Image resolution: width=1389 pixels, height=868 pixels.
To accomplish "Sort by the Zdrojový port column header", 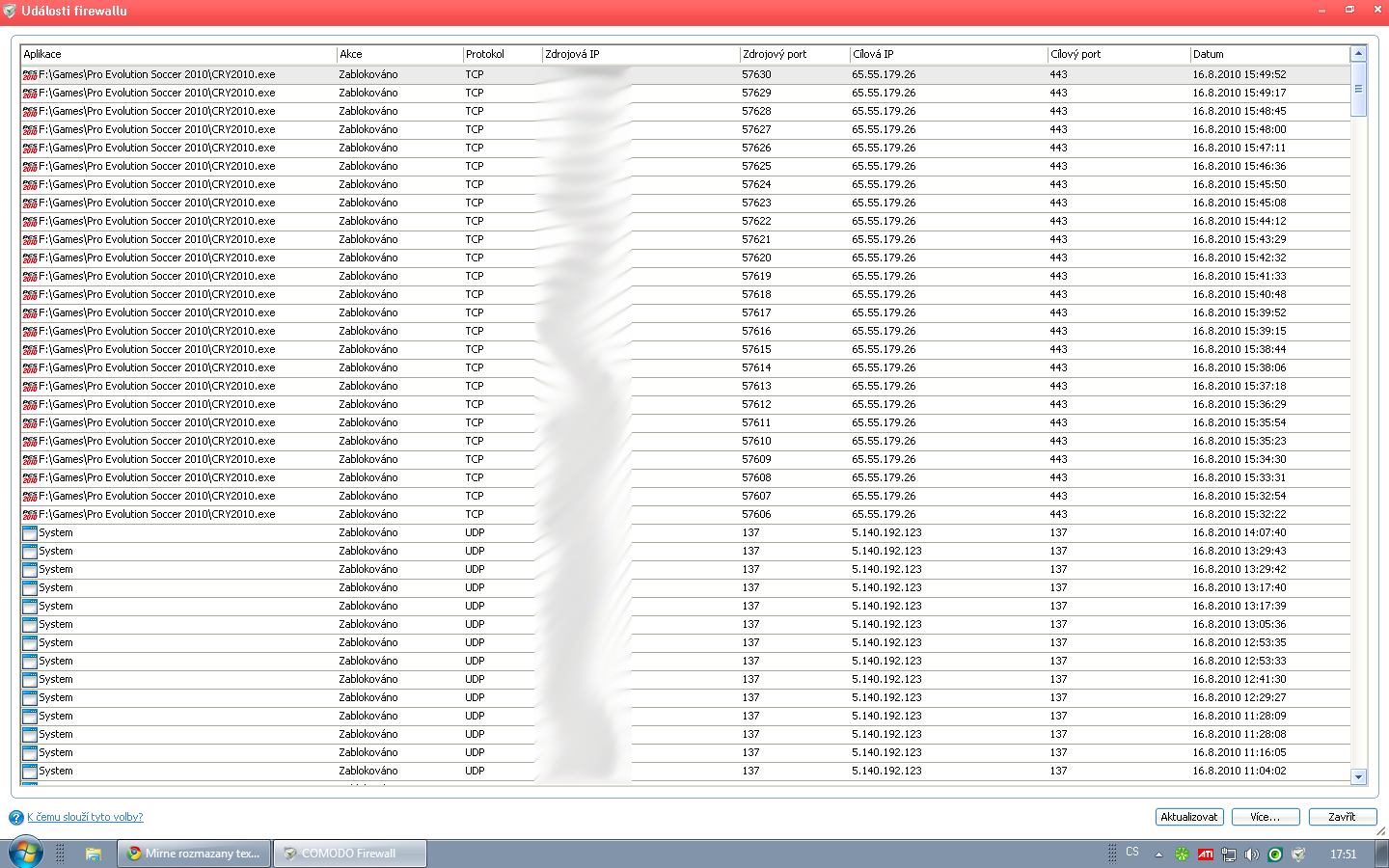I will (795, 55).
